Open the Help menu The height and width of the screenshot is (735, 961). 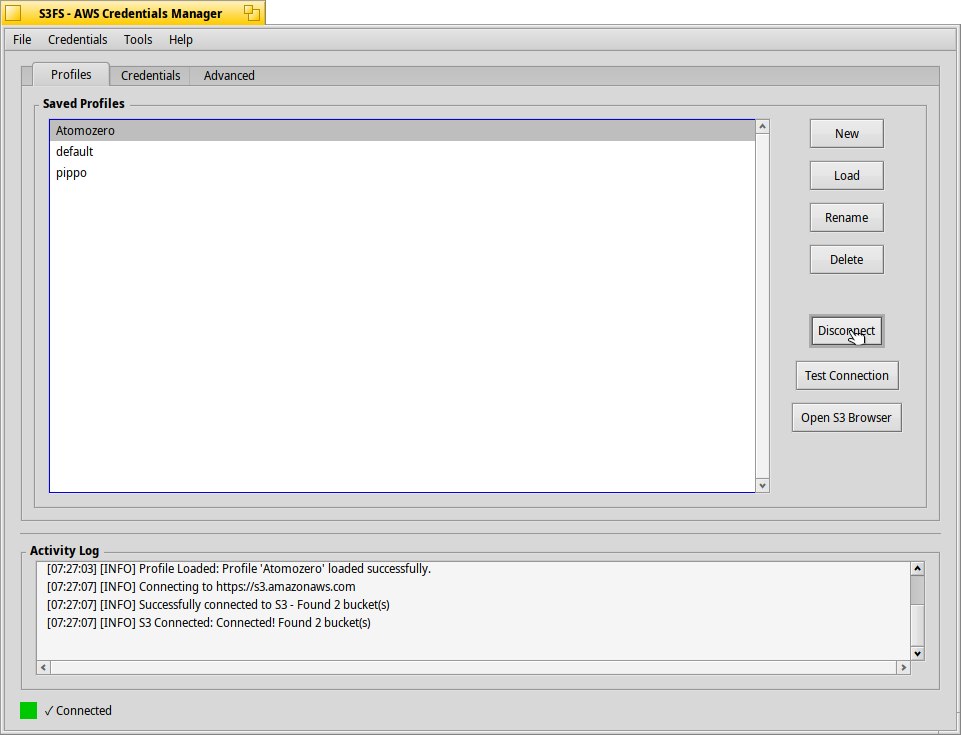tap(181, 40)
